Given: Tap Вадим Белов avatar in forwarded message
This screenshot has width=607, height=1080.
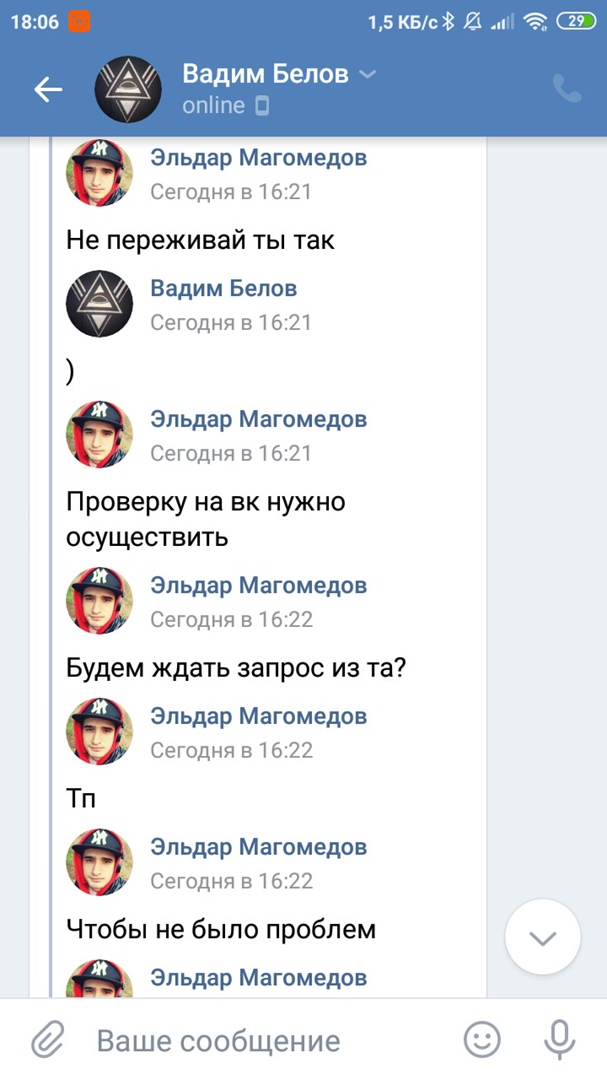Looking at the screenshot, I should tap(99, 303).
